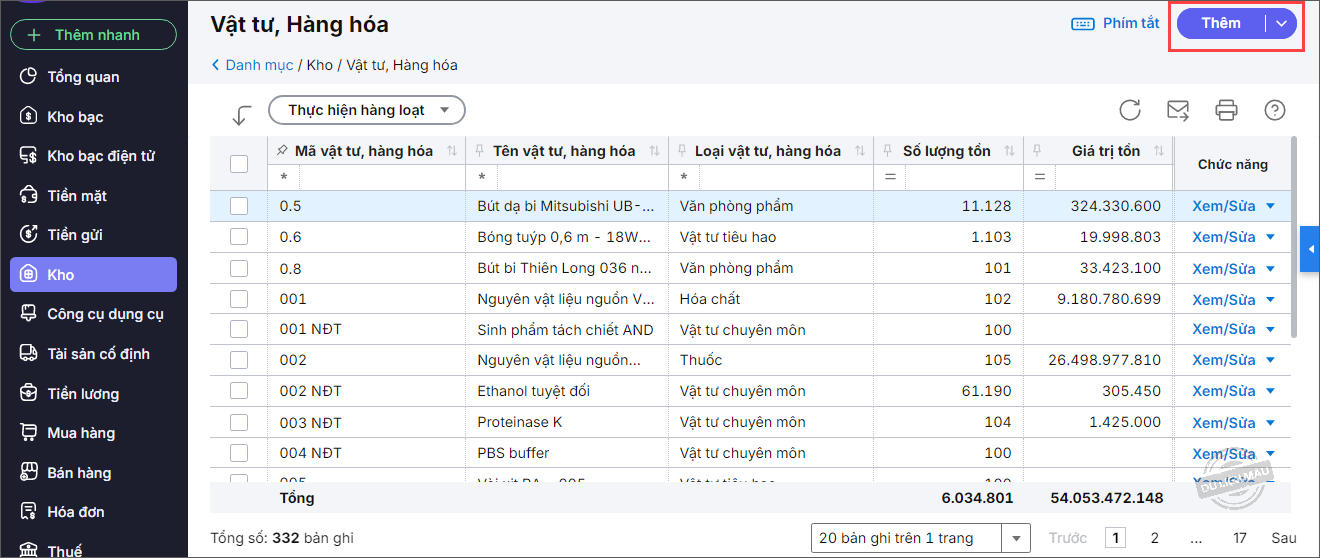Sort by Số lượng tồn column arrows
1320x558 pixels.
point(1009,151)
